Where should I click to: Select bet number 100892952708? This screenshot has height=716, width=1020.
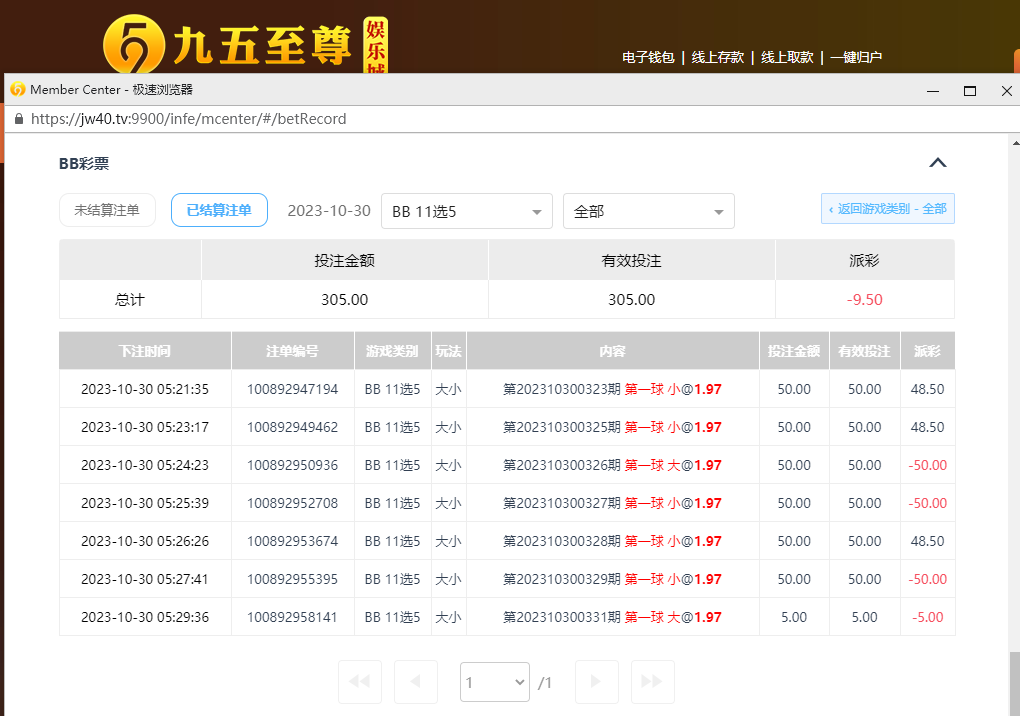[x=293, y=503]
